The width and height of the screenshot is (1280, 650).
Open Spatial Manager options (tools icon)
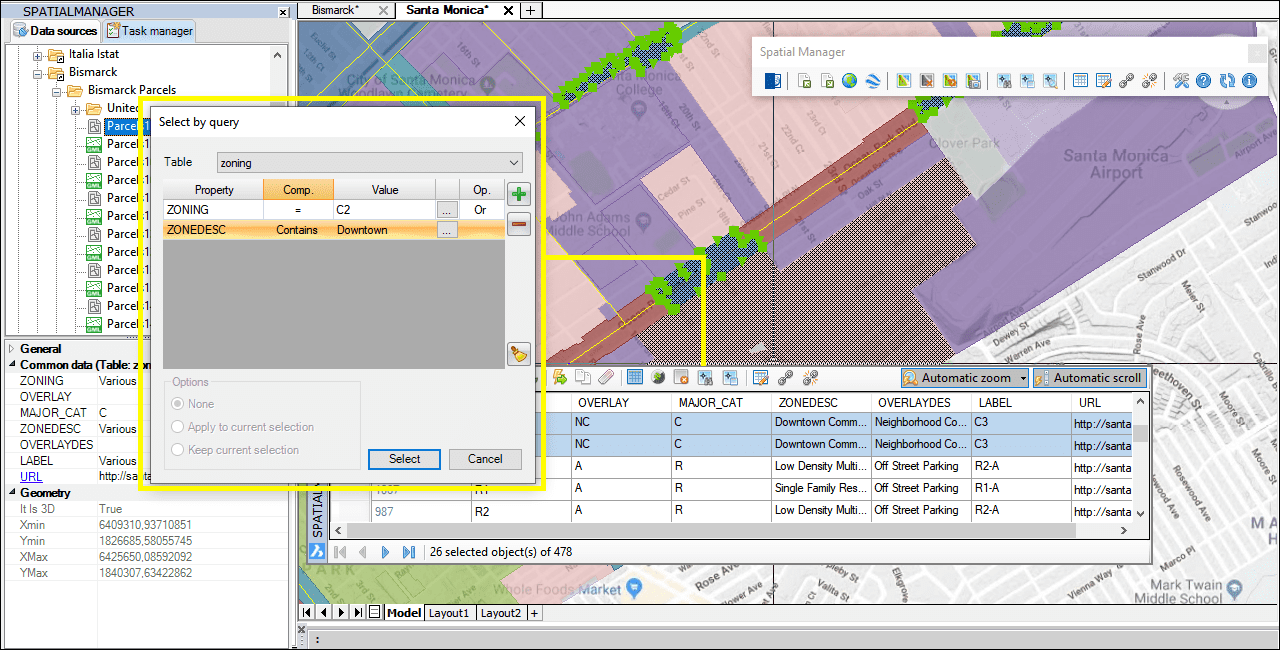(1181, 81)
